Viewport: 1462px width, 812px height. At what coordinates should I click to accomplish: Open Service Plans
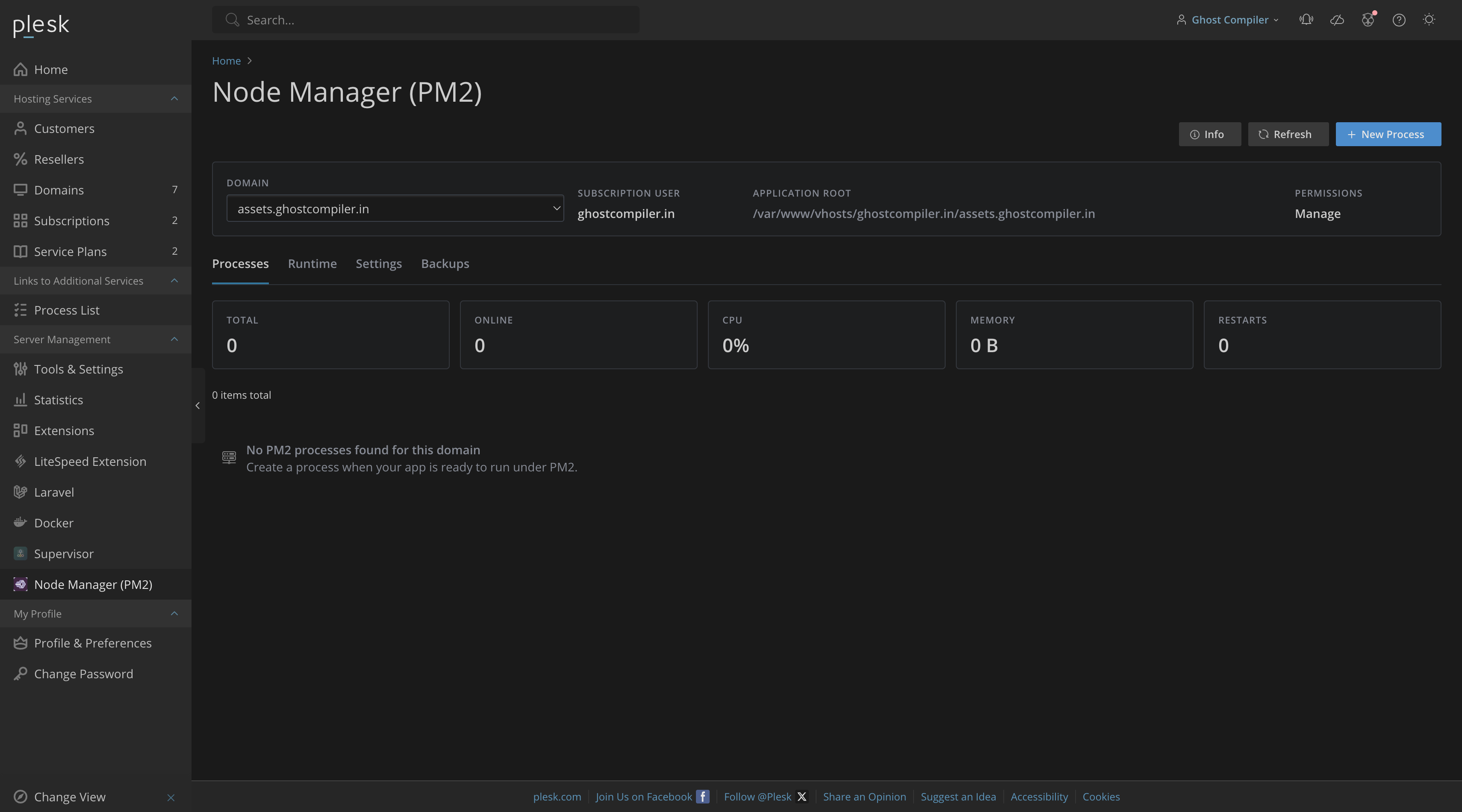point(95,251)
